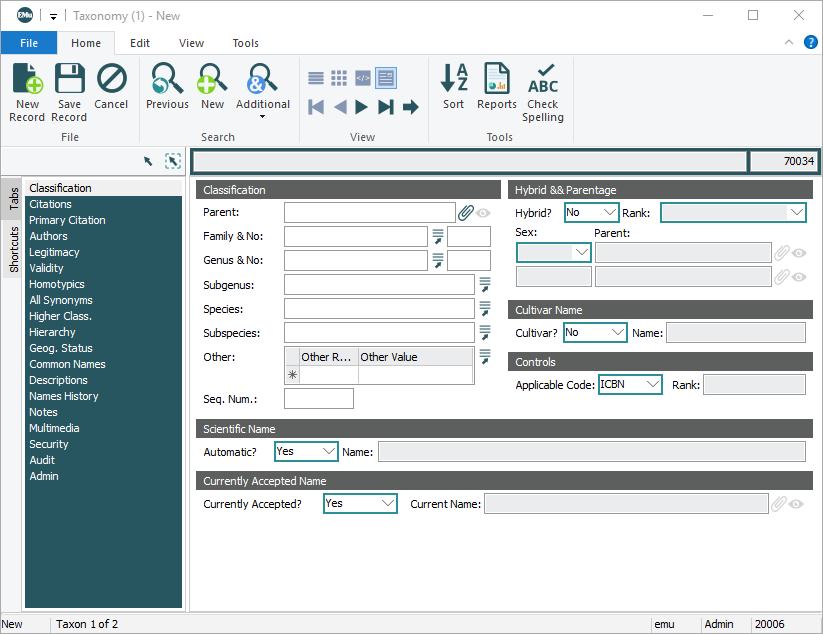Click the Save Record icon
Image resolution: width=823 pixels, height=634 pixels.
click(69, 80)
